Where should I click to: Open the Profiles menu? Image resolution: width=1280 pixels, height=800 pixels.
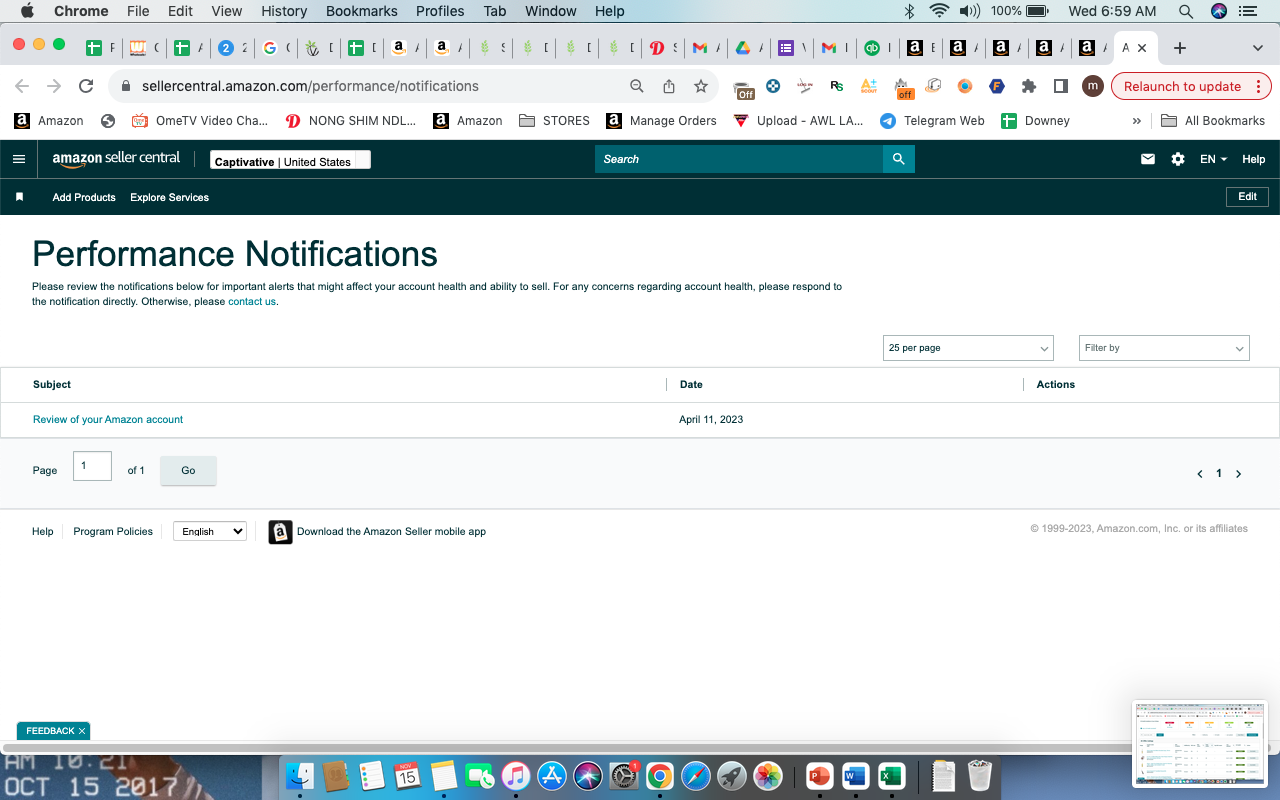(440, 11)
